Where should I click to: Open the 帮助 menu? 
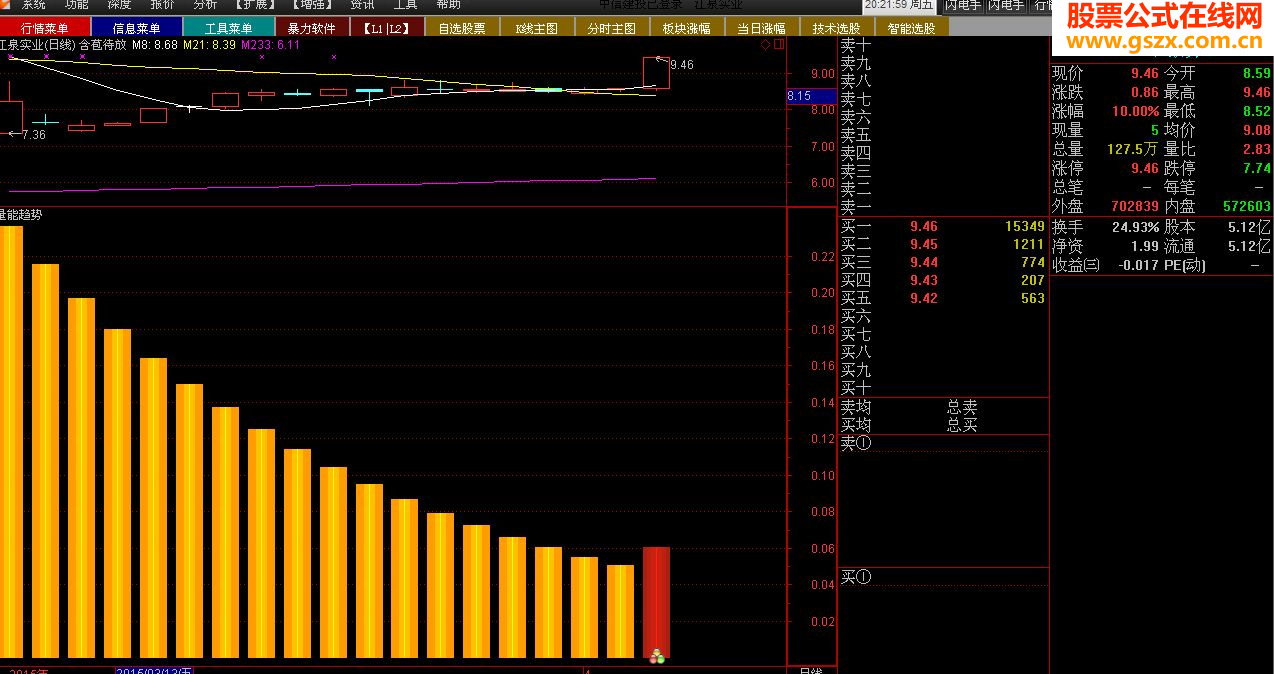[449, 5]
